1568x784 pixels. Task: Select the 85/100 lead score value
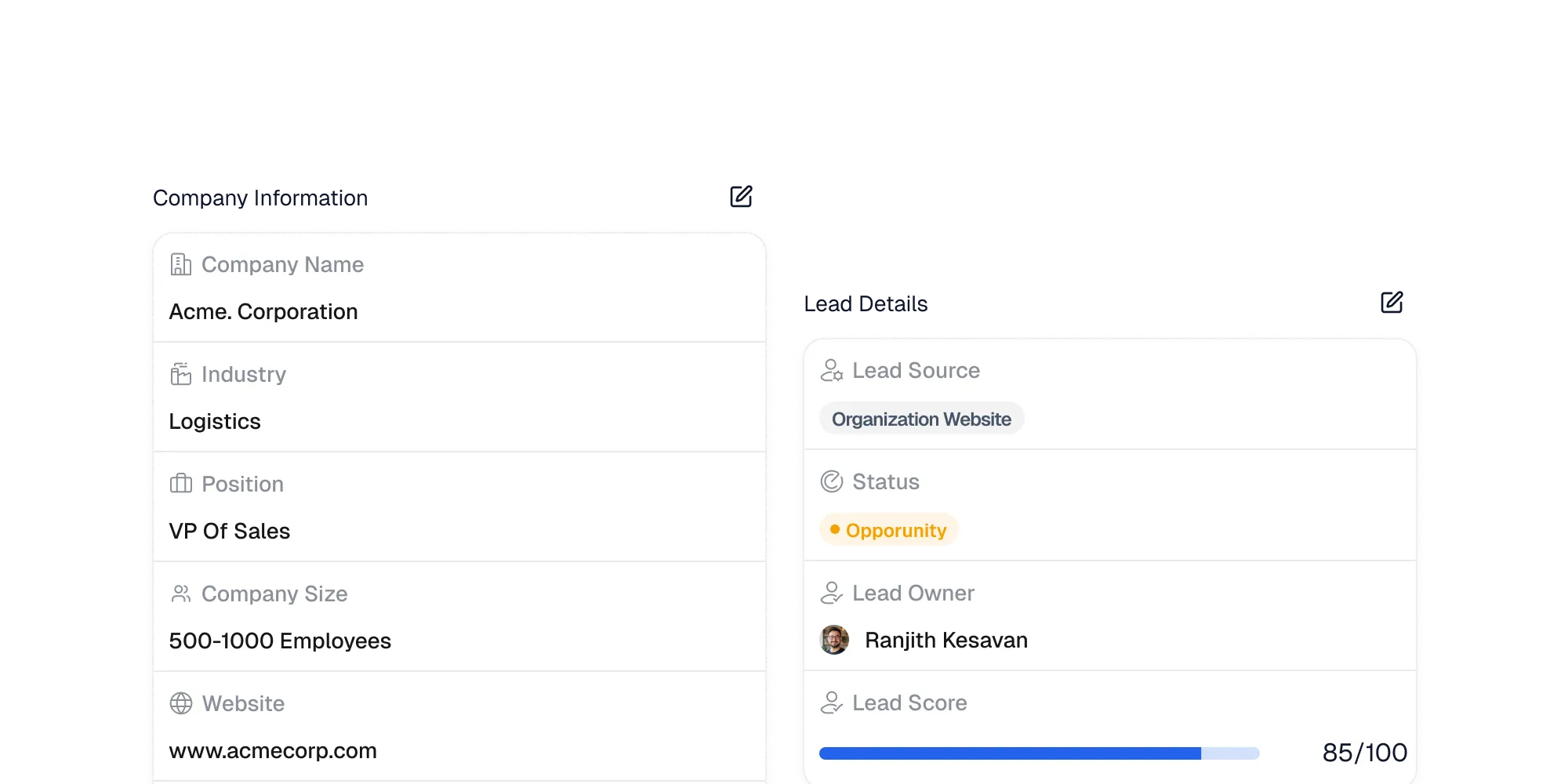(1366, 752)
